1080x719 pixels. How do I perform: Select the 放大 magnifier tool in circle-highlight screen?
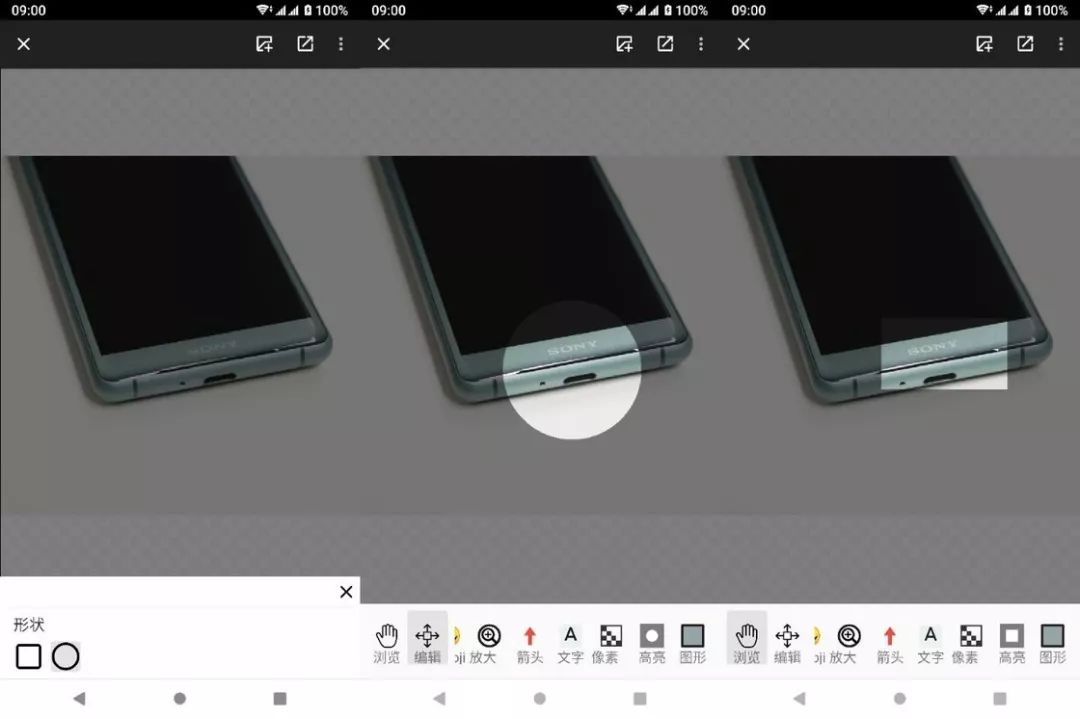pyautogui.click(x=488, y=643)
